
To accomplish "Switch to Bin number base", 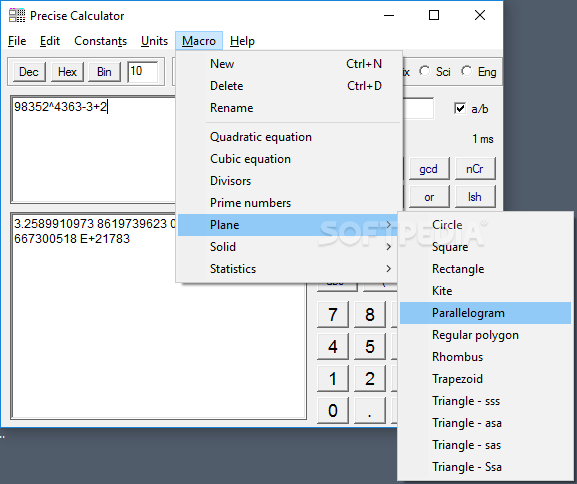I will click(104, 71).
